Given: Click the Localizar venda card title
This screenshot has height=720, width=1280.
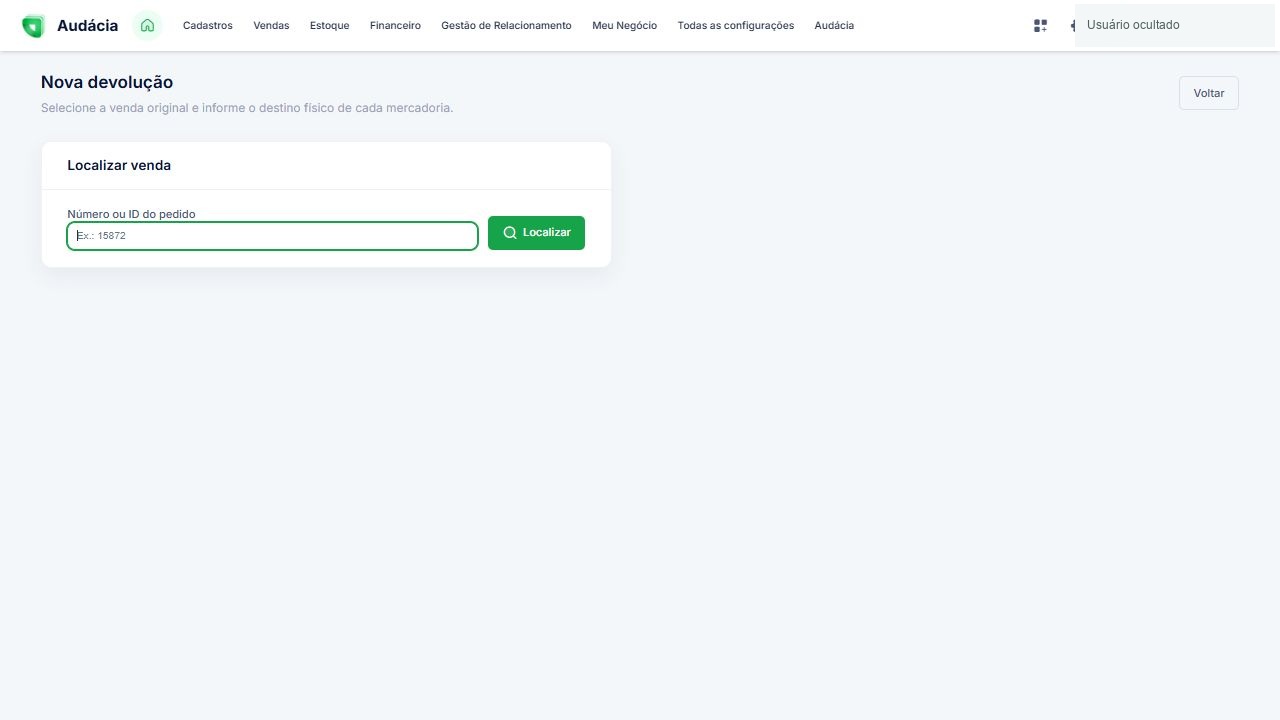Looking at the screenshot, I should click(119, 165).
